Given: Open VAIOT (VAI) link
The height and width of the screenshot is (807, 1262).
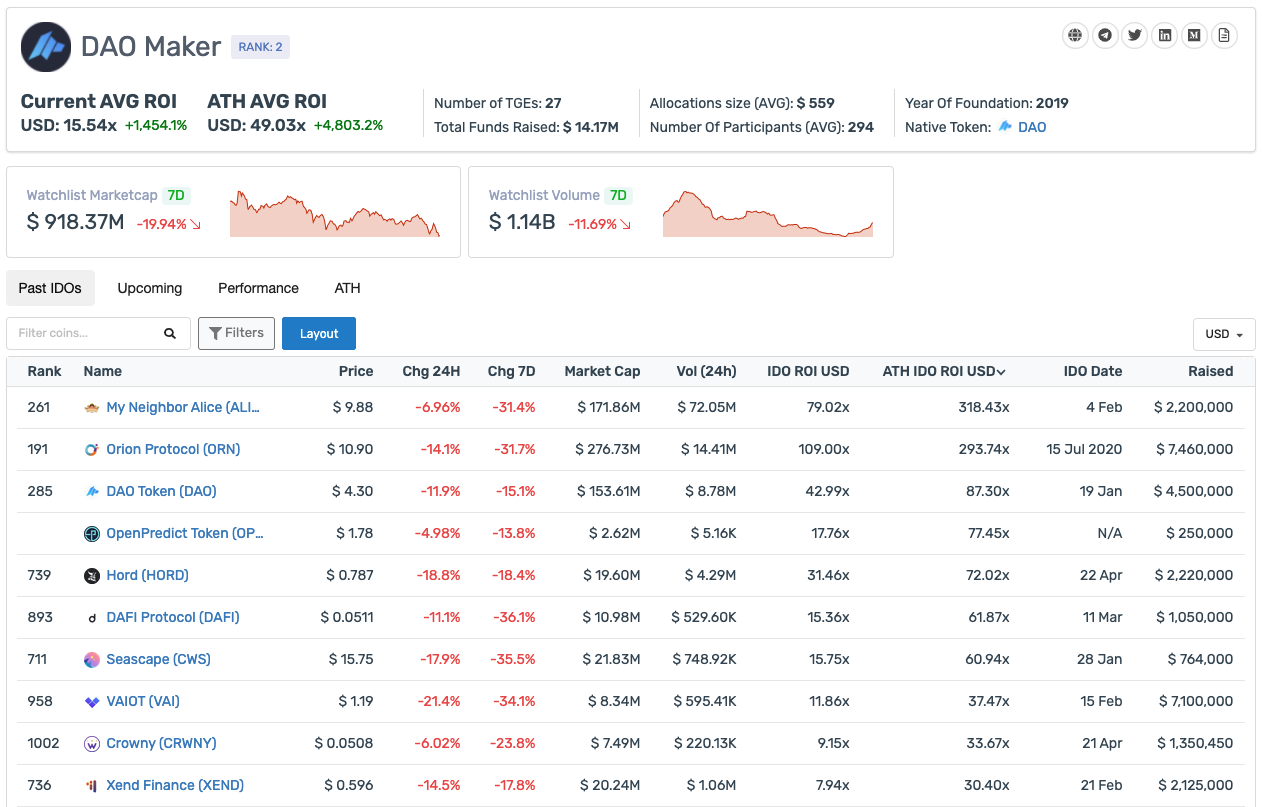Looking at the screenshot, I should tap(143, 702).
